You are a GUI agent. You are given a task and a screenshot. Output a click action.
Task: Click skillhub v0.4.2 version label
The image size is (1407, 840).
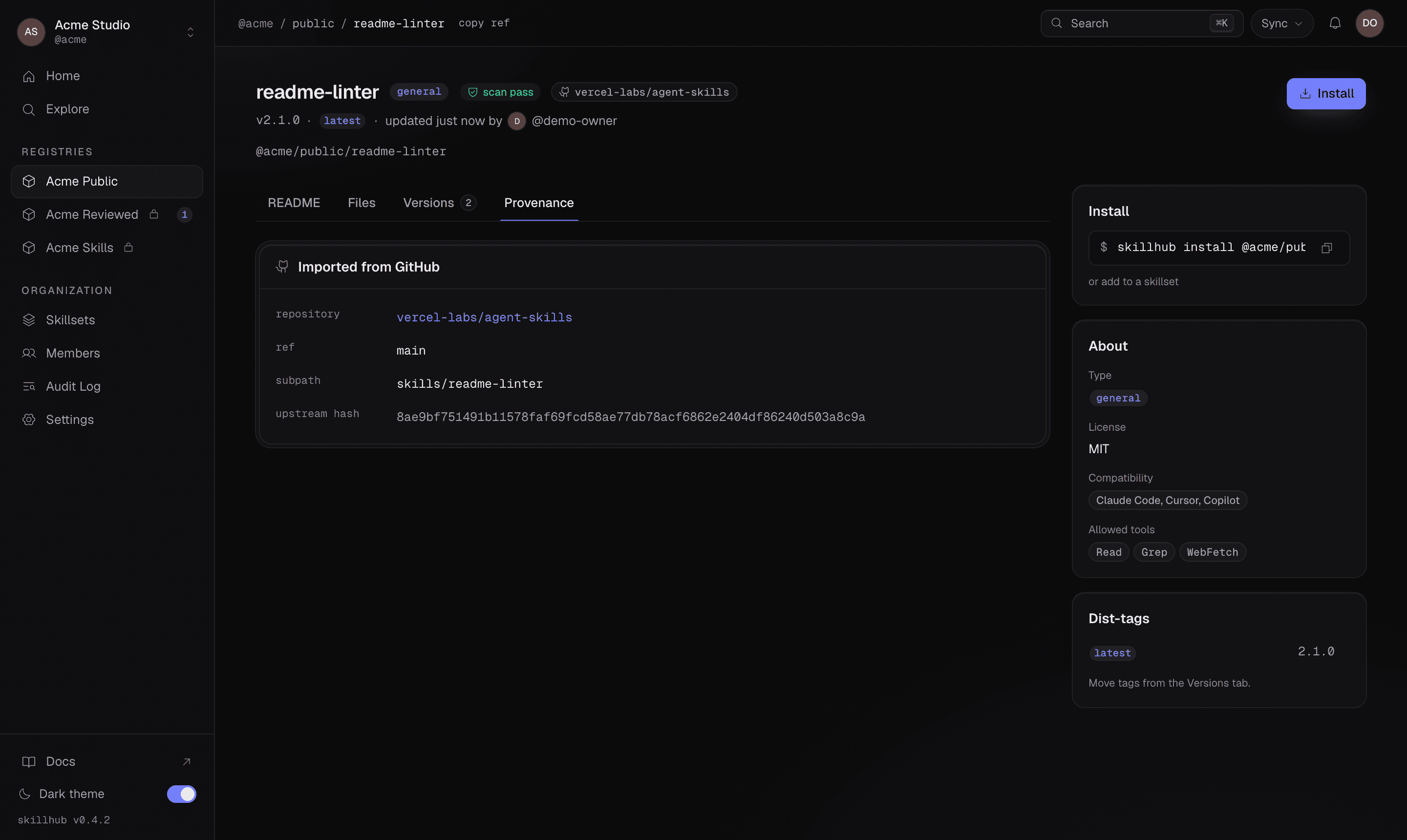(64, 820)
